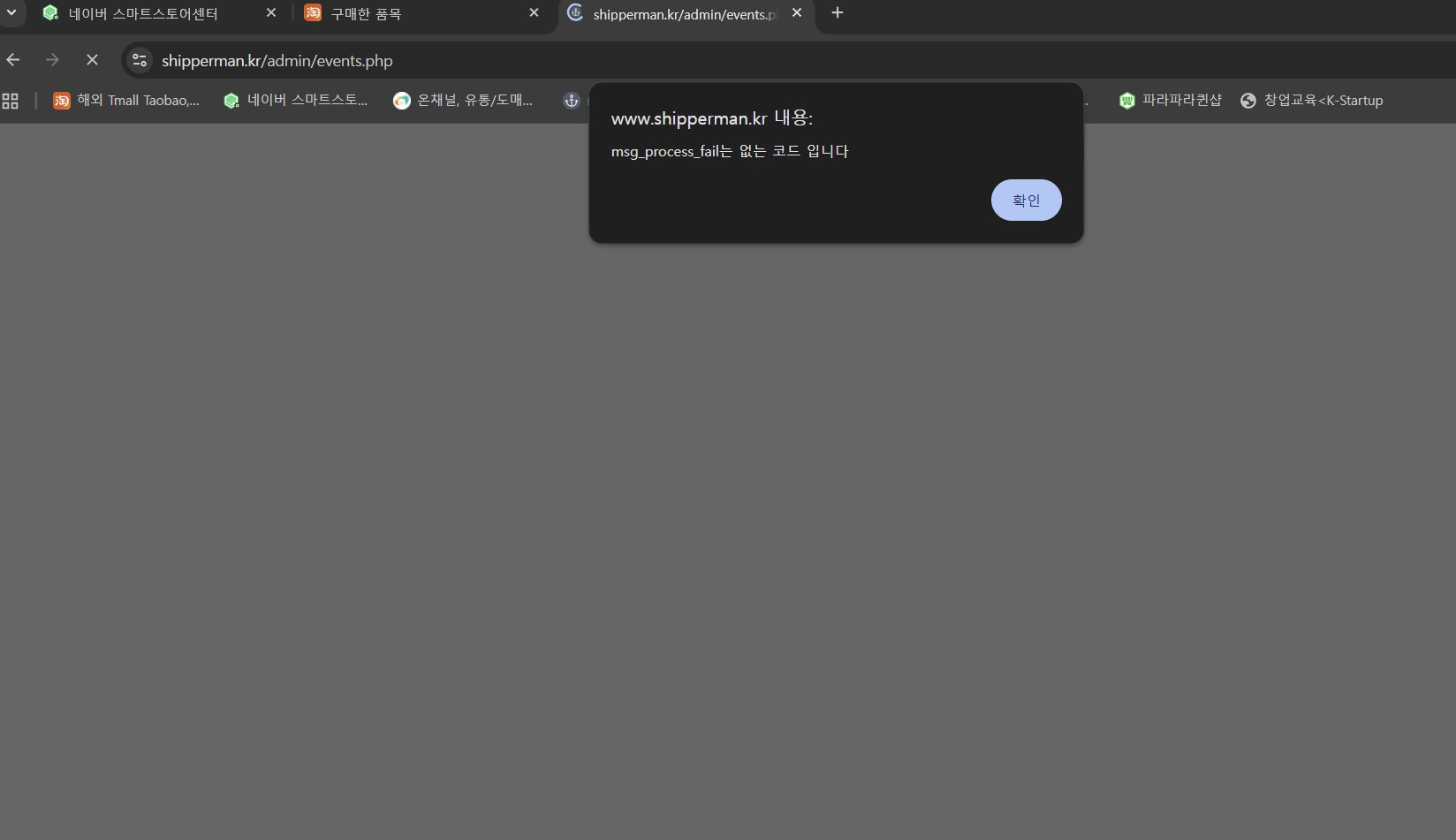Close the 네이버 스마트스토어센터 tab
This screenshot has height=840, width=1456.
271,13
